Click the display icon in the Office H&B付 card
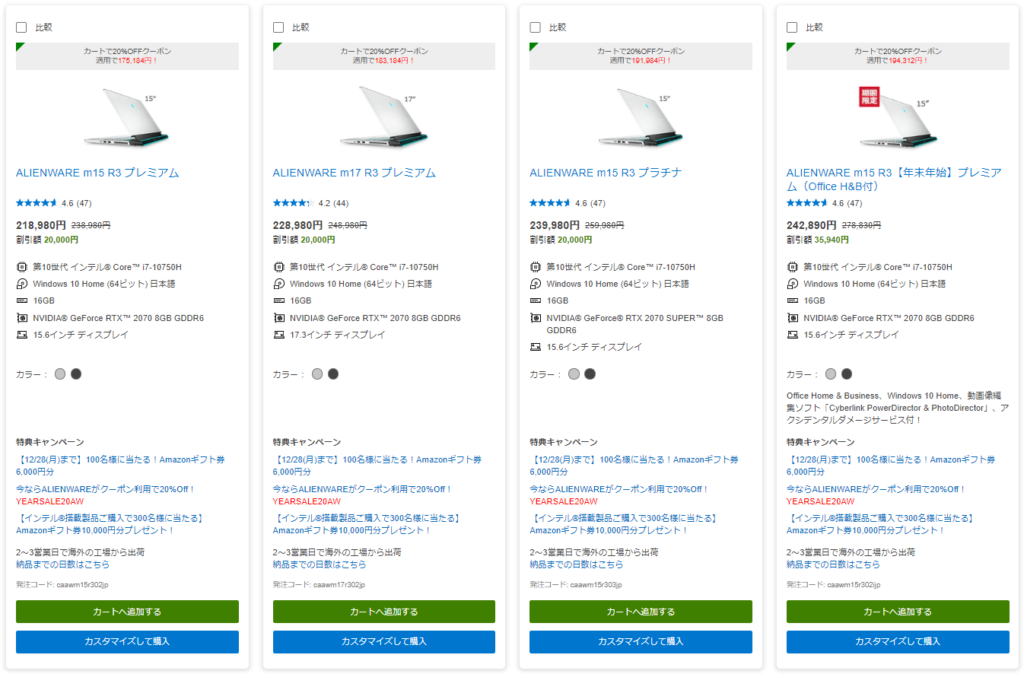 click(x=792, y=335)
